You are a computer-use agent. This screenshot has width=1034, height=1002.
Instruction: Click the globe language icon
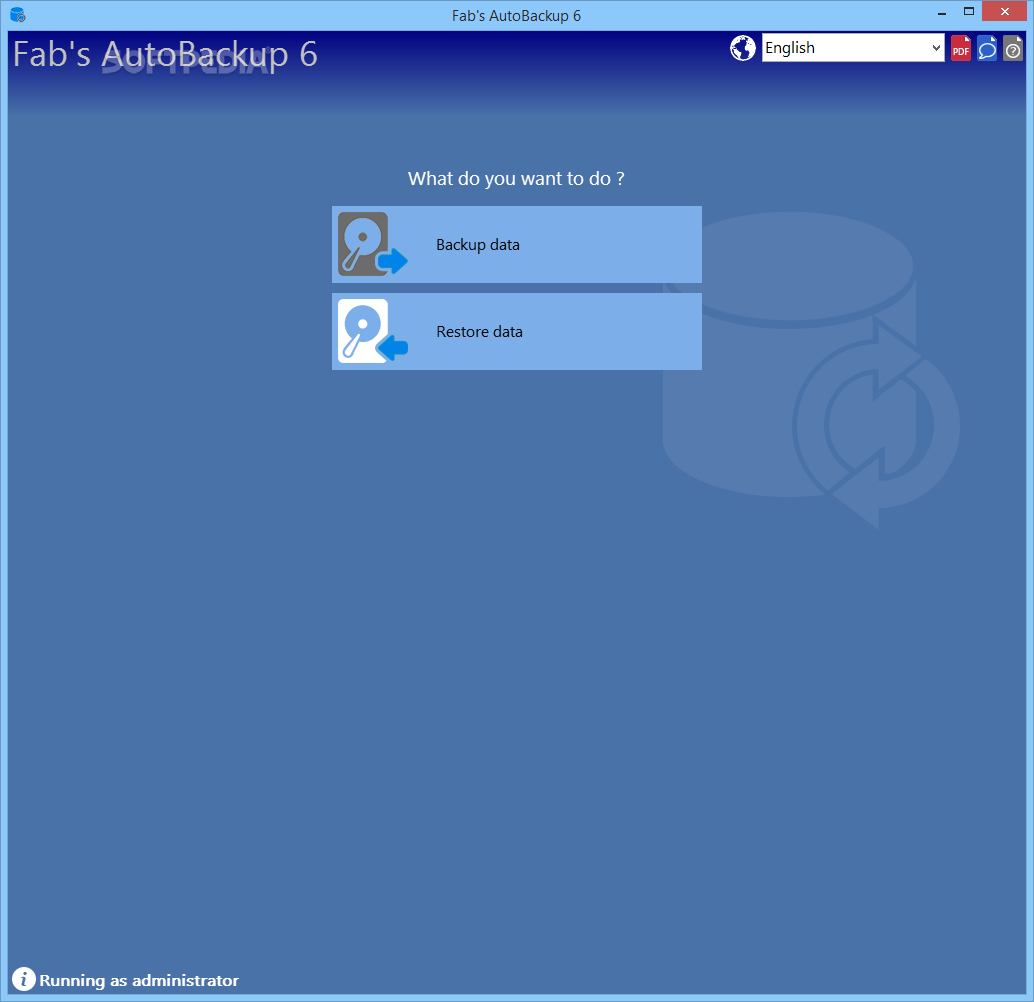[x=743, y=47]
